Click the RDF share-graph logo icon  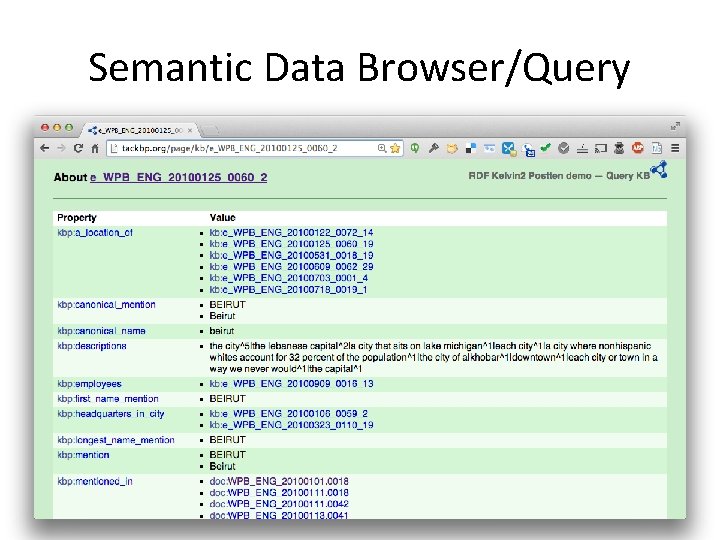[659, 169]
